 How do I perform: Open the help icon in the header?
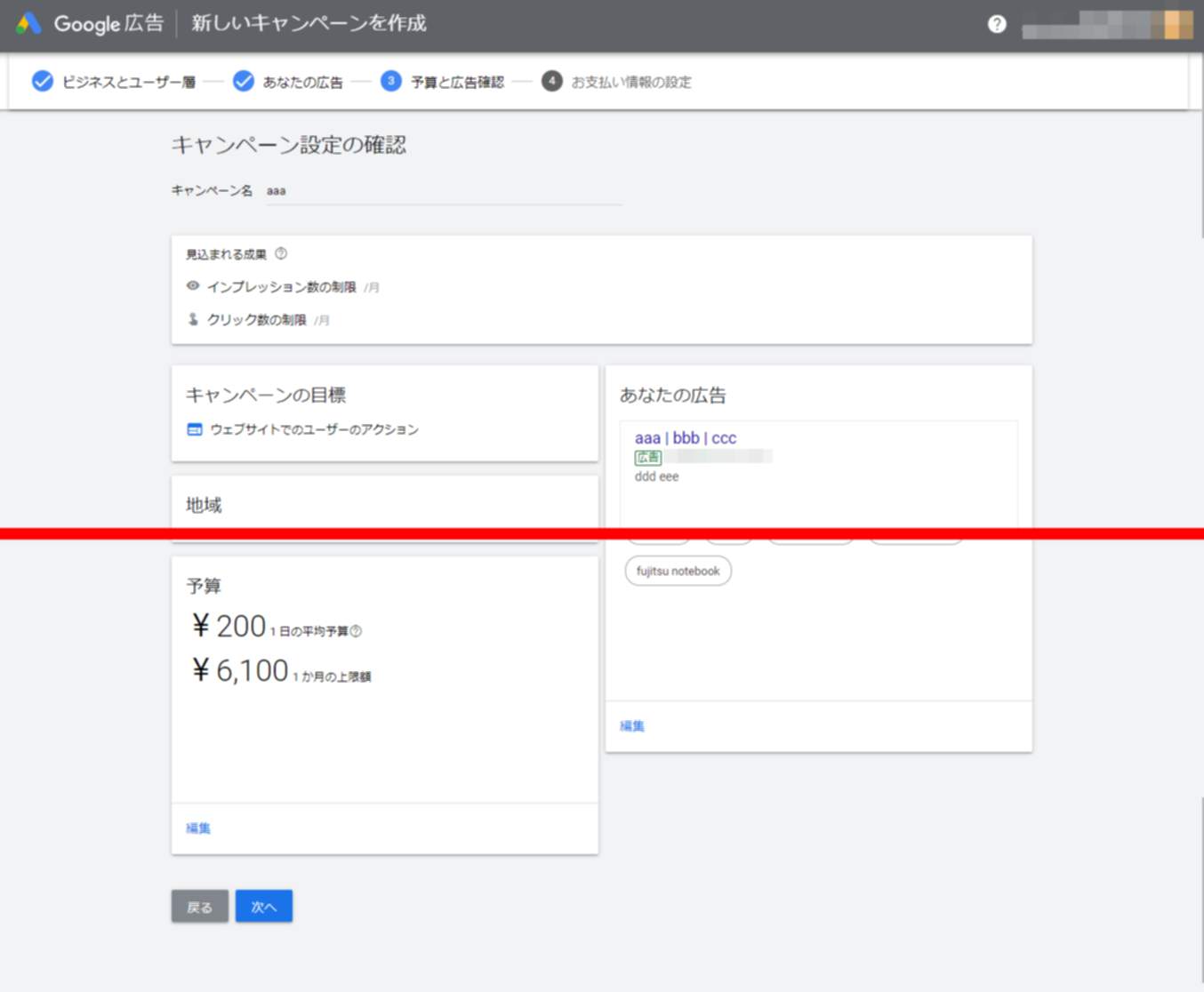click(997, 24)
